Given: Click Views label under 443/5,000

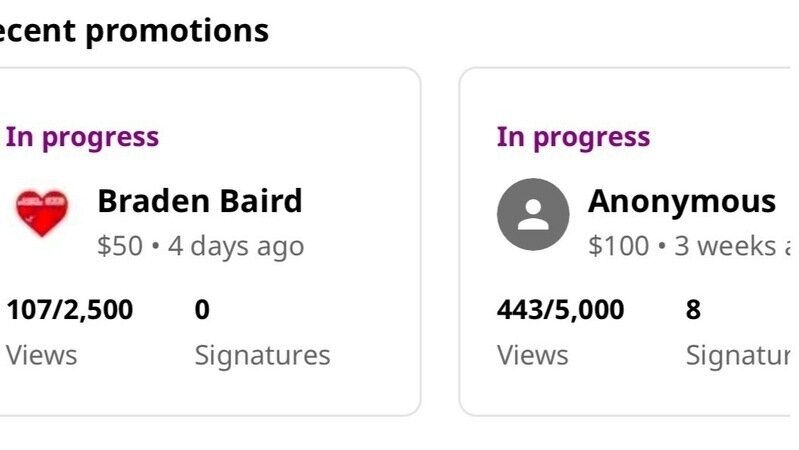Looking at the screenshot, I should [x=532, y=355].
